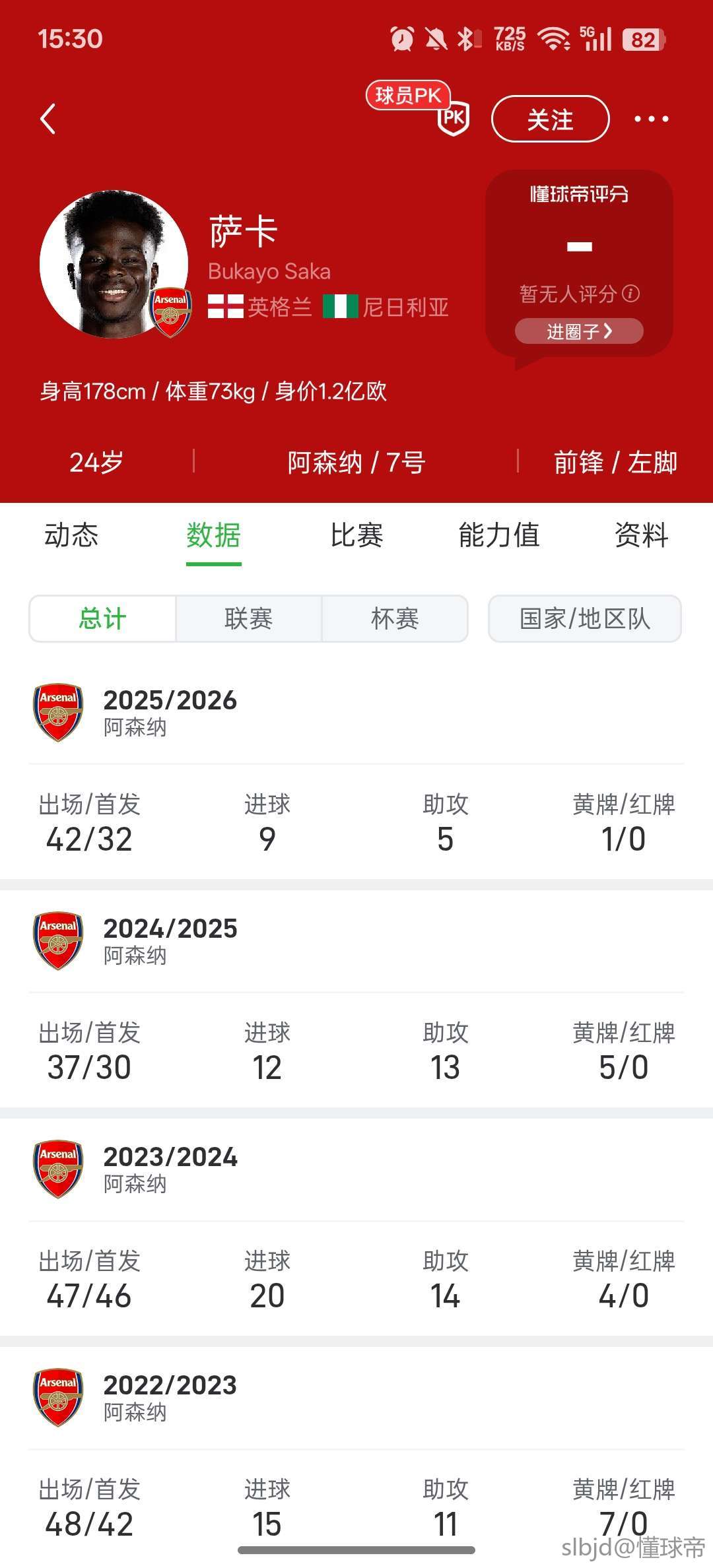Image resolution: width=713 pixels, height=1568 pixels.
Task: Open the 能力值 tab
Action: tap(499, 535)
